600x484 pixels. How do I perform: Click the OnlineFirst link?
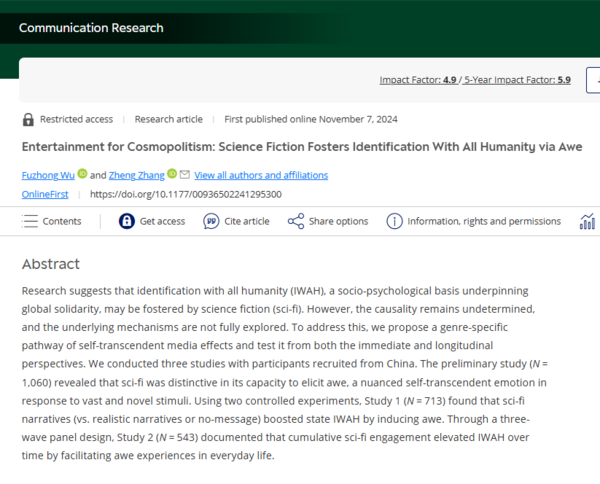[48, 194]
